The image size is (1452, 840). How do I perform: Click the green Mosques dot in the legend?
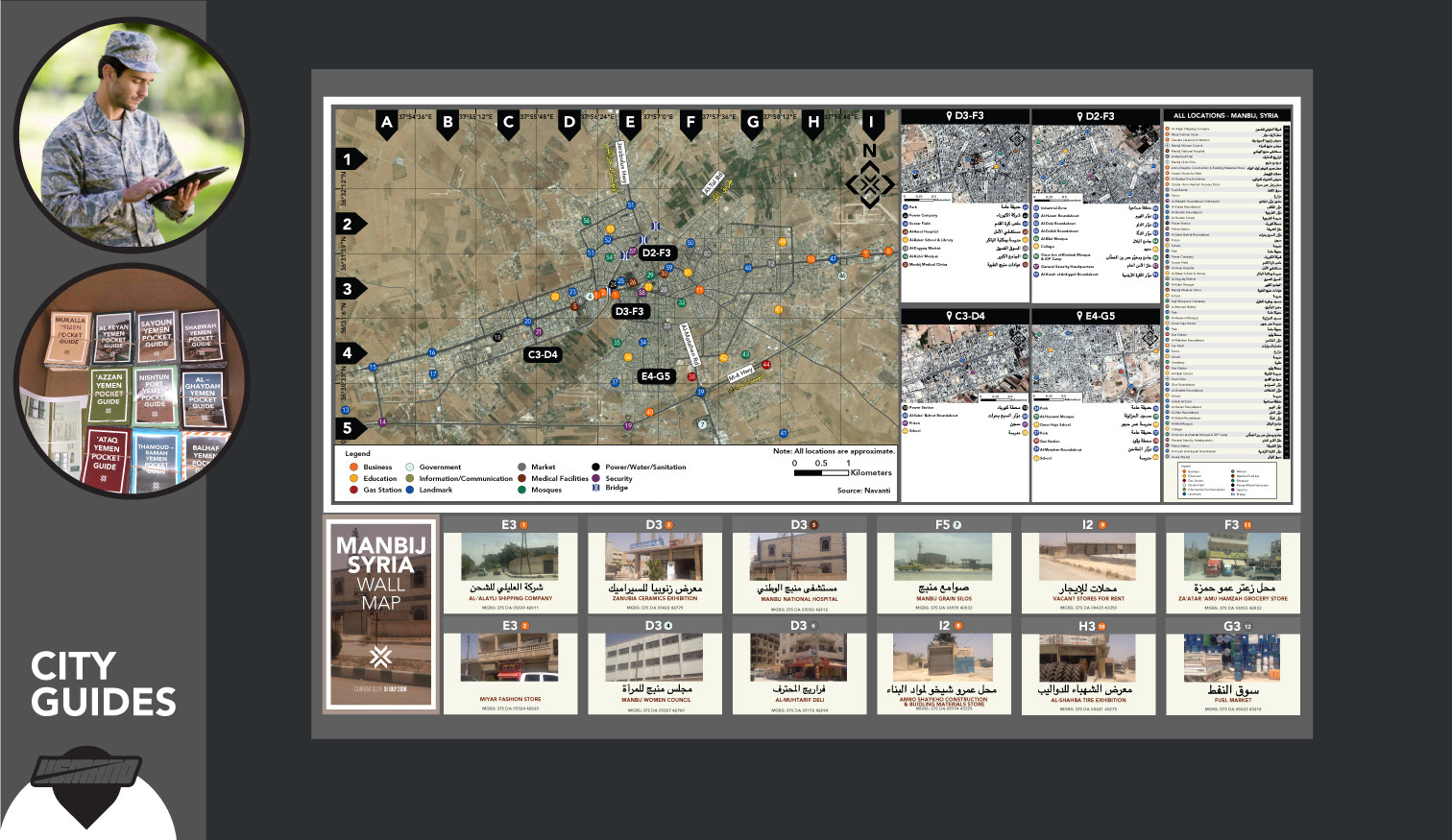point(522,490)
